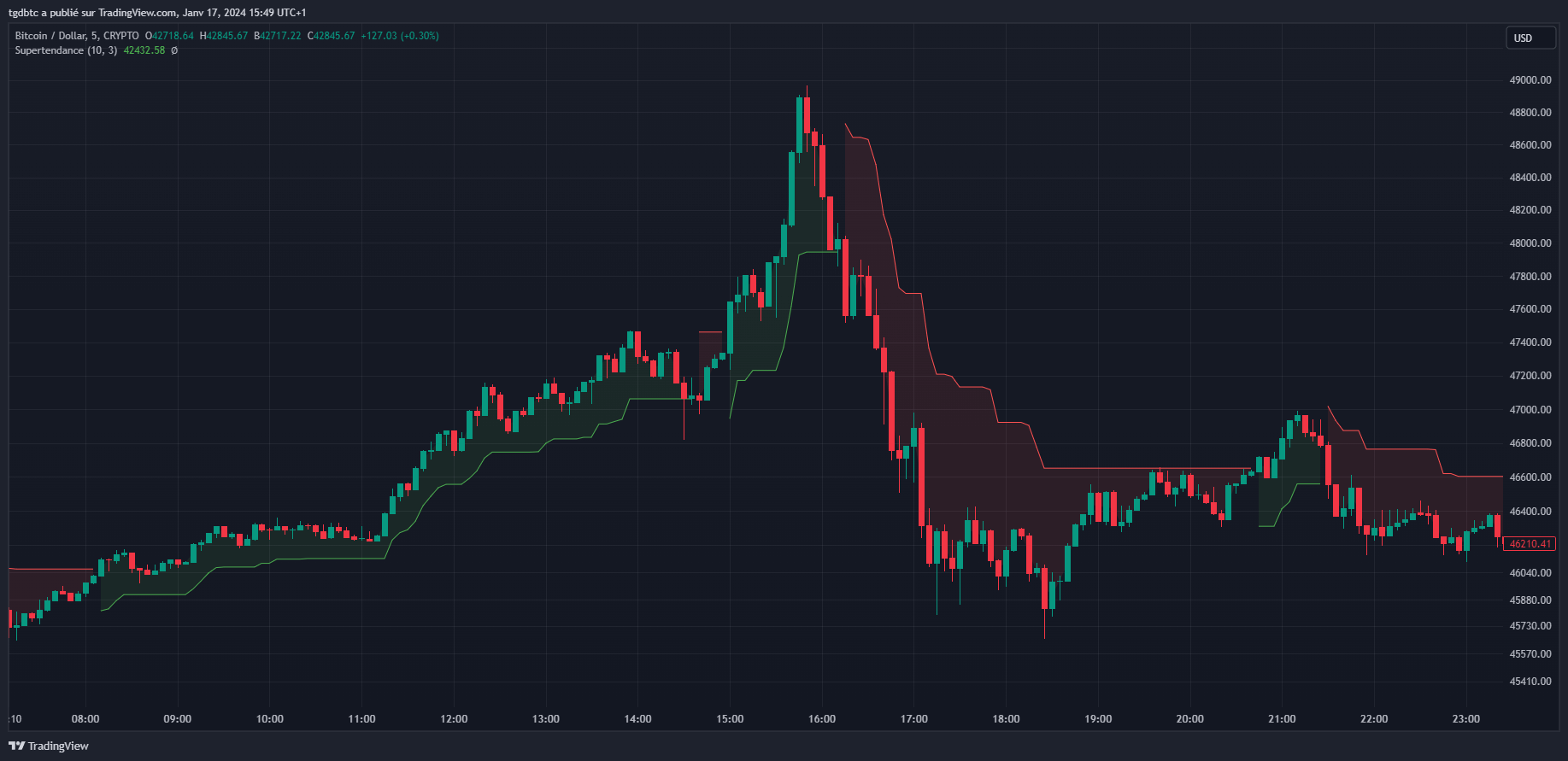Screen dimensions: 1568x761
Task: Click the open value O42718.64
Action: click(x=169, y=36)
